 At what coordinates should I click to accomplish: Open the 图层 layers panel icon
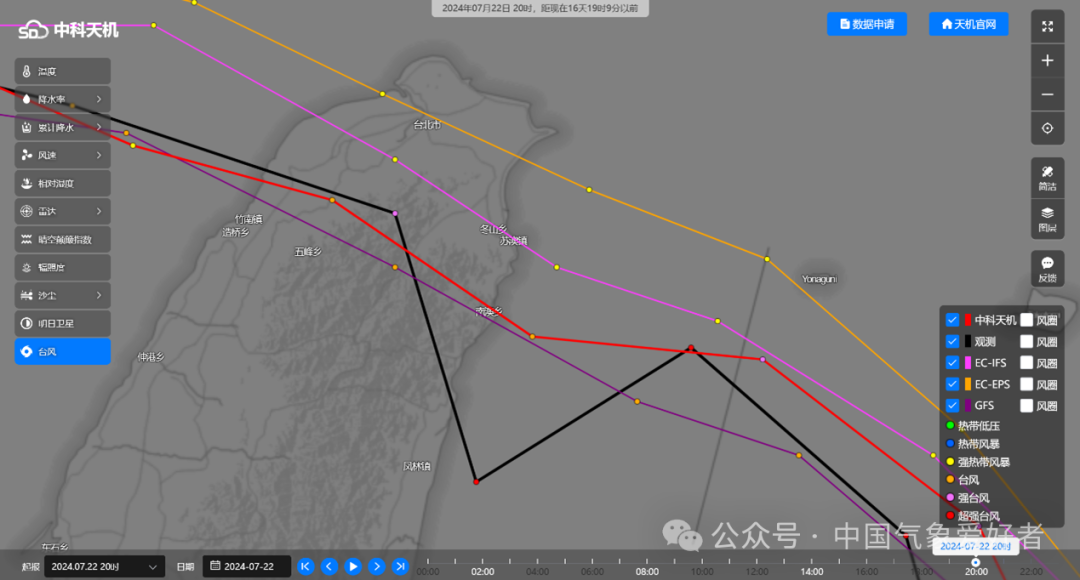[1047, 218]
